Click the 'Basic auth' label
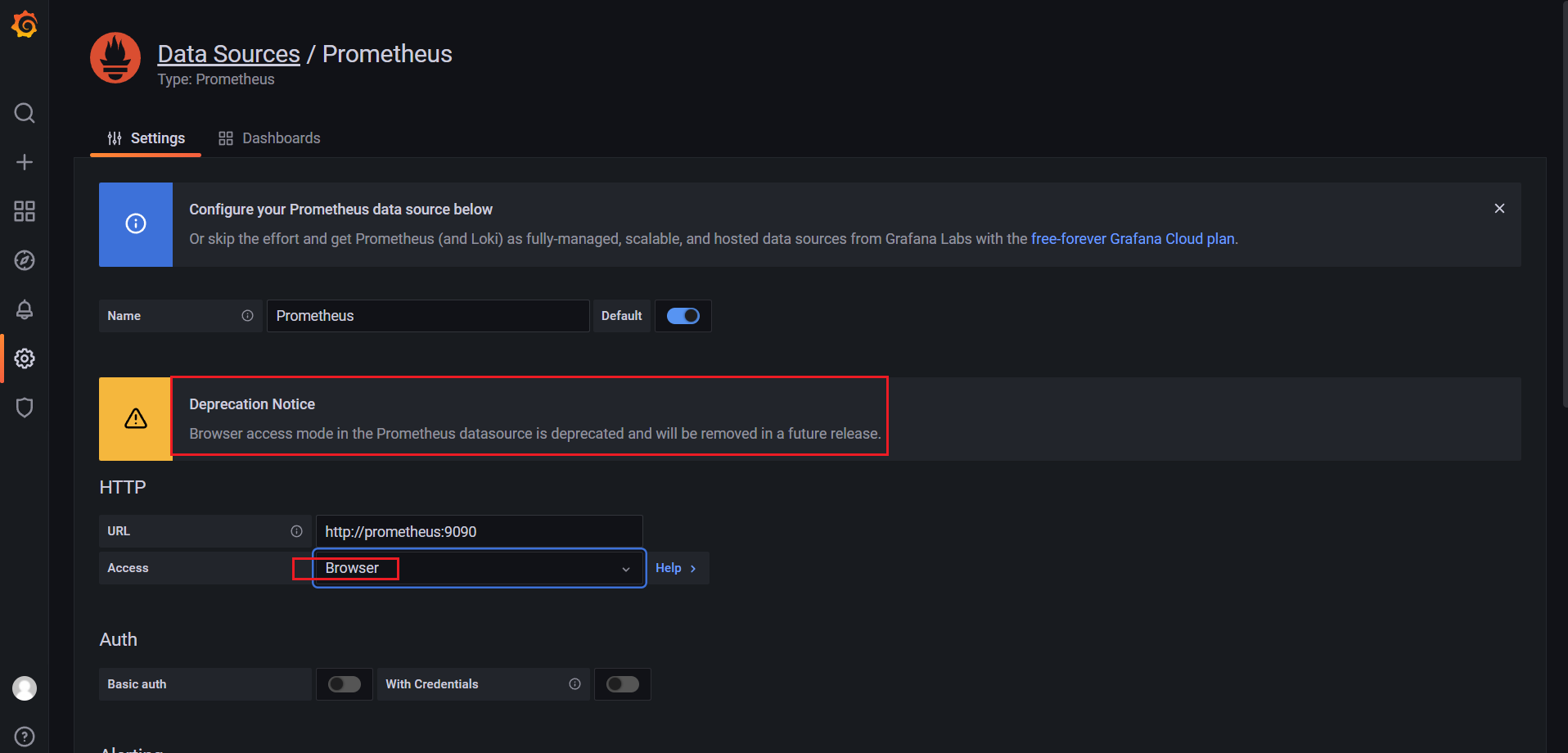 click(137, 684)
